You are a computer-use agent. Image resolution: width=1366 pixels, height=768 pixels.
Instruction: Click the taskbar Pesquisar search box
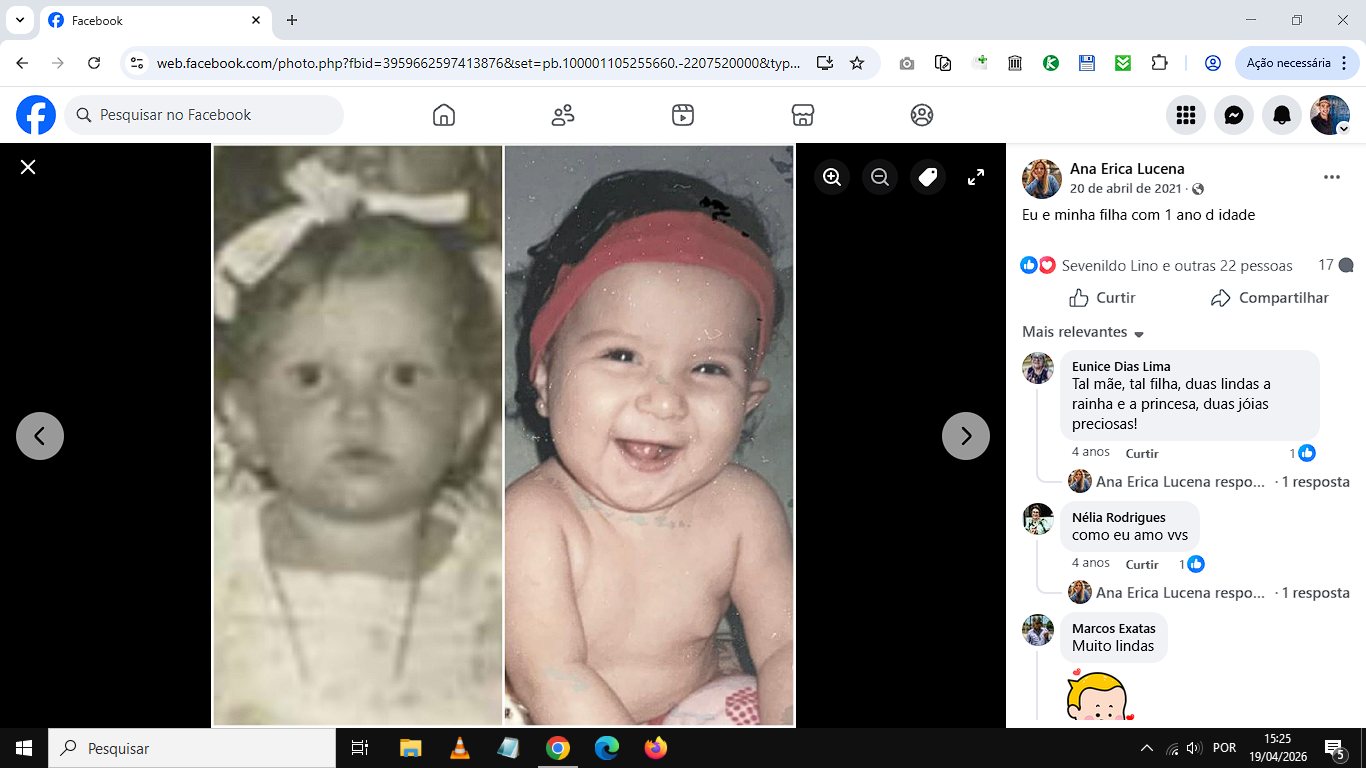(192, 748)
